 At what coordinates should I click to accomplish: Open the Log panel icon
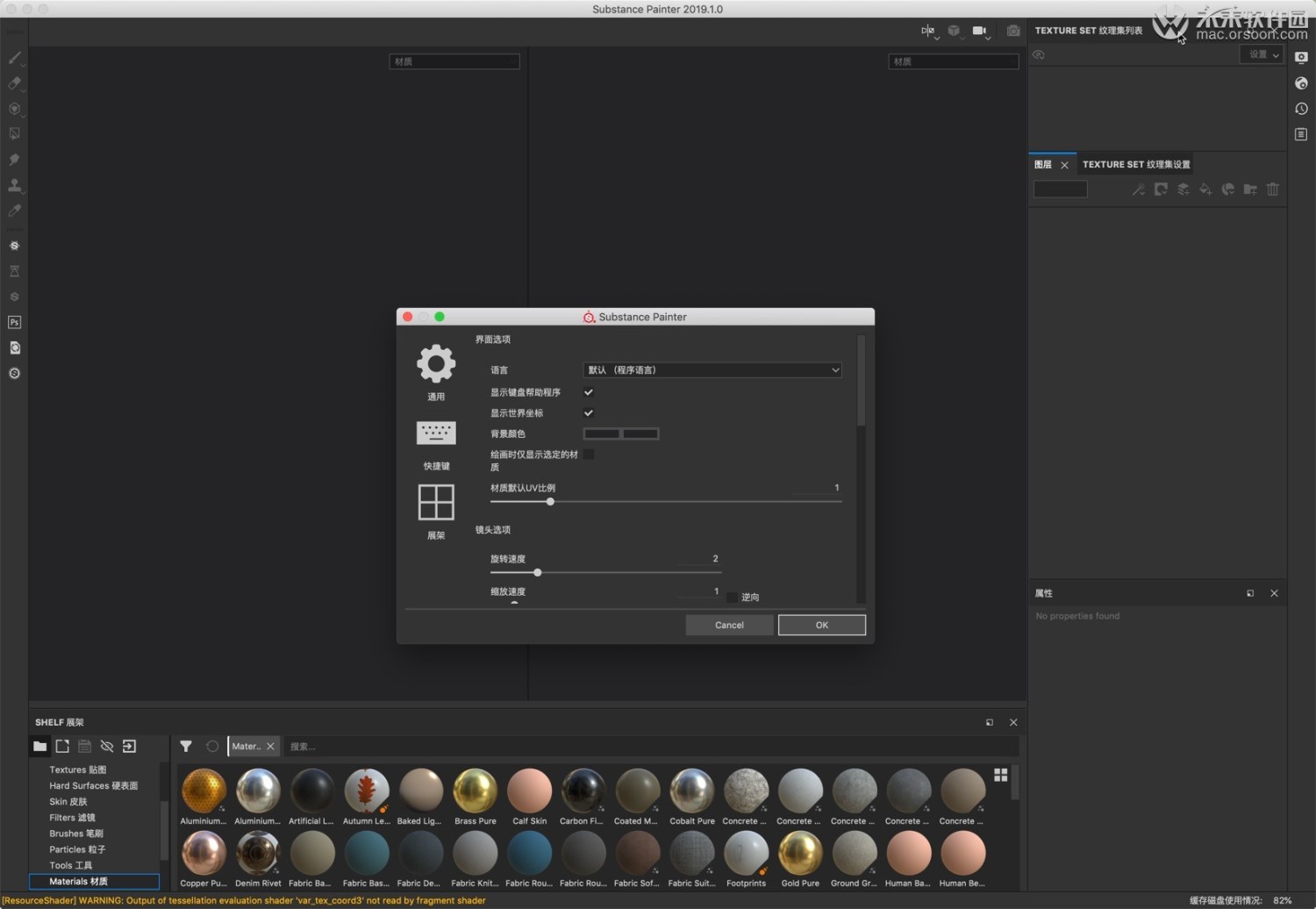[1301, 134]
